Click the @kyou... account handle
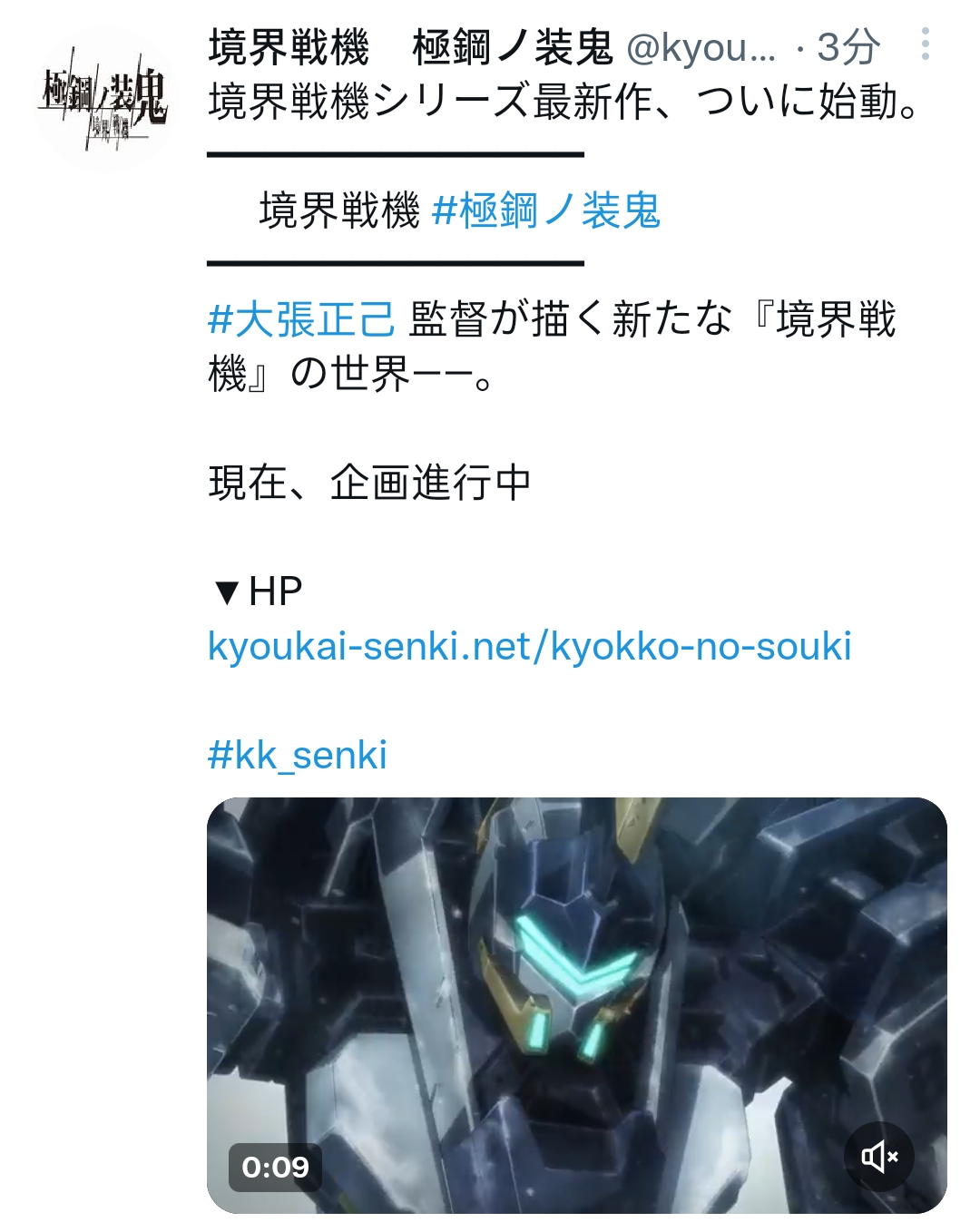This screenshot has height=1232, width=980. pyautogui.click(x=701, y=47)
